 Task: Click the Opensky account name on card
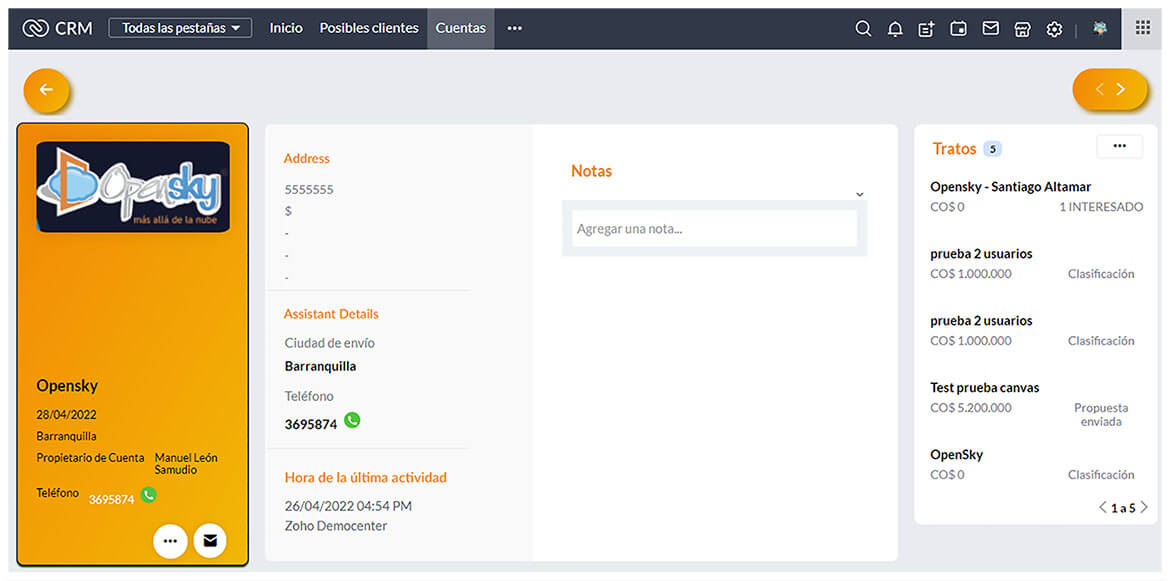(x=67, y=386)
